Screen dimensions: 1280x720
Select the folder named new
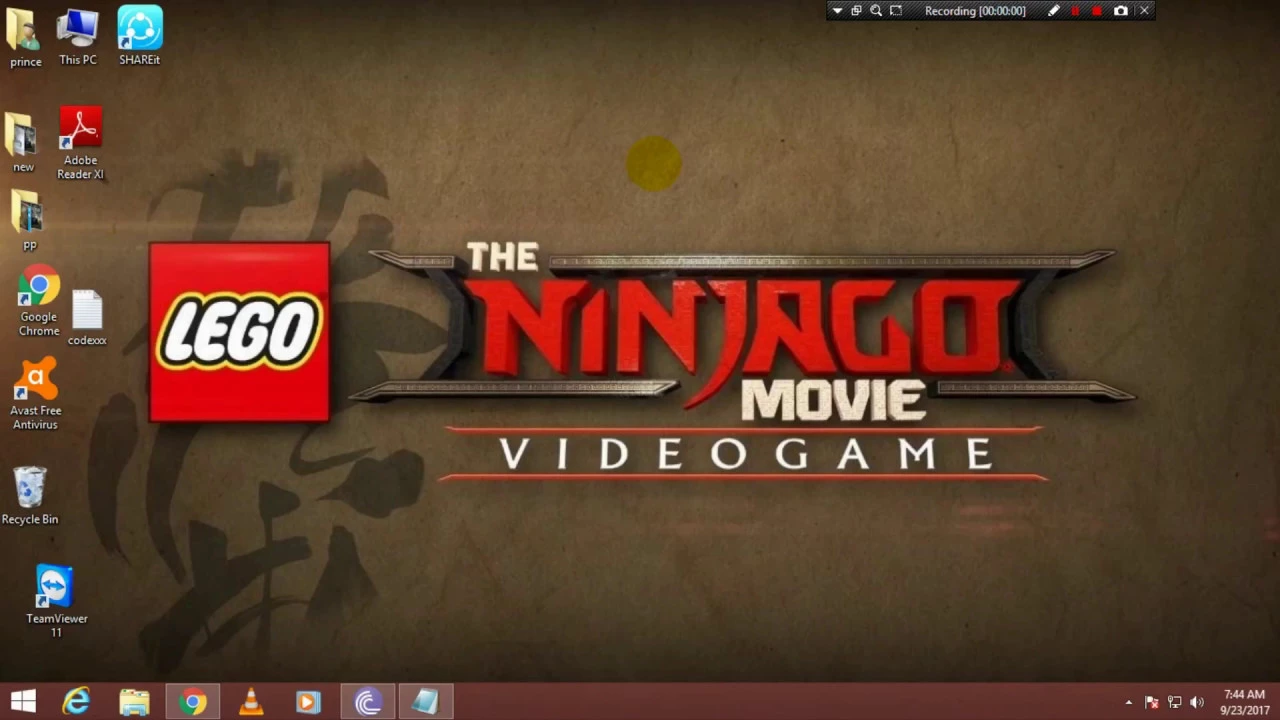(23, 143)
